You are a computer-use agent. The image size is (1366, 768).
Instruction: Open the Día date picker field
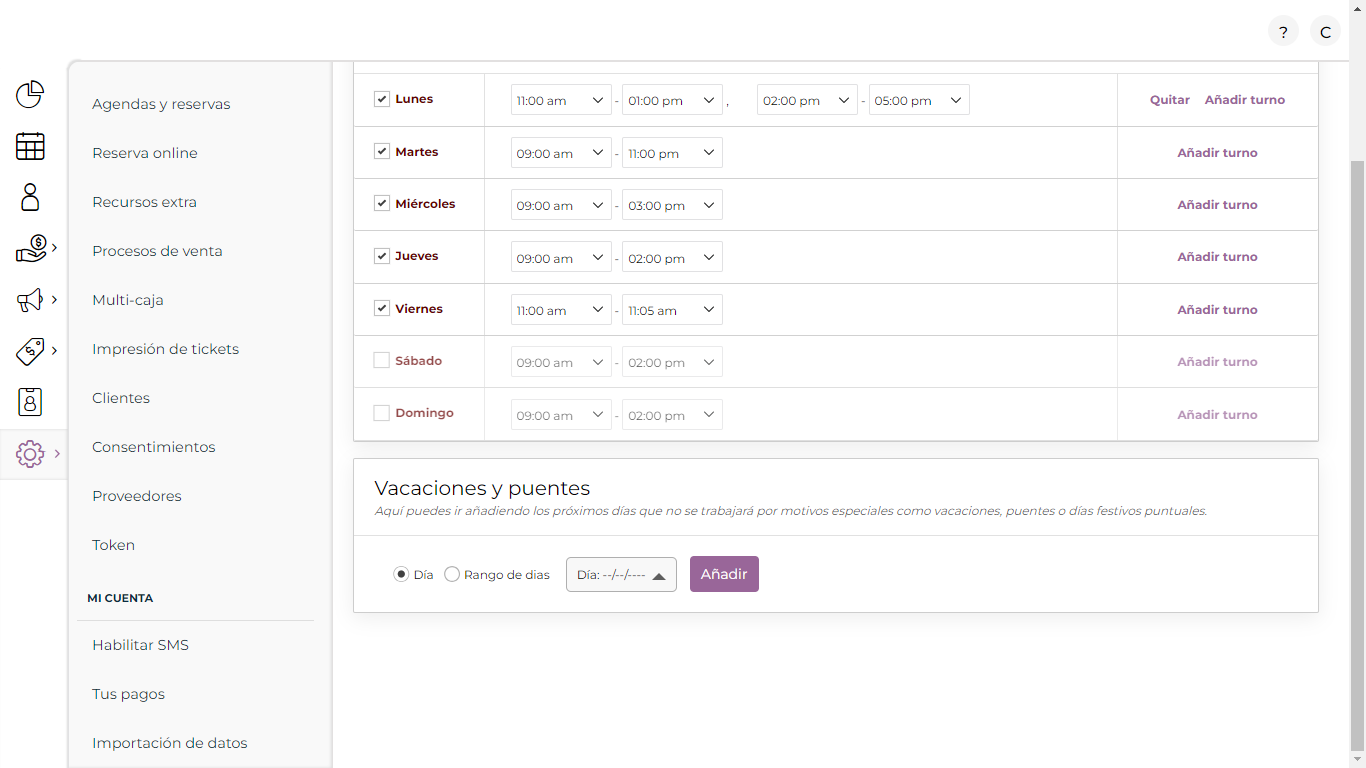[621, 574]
